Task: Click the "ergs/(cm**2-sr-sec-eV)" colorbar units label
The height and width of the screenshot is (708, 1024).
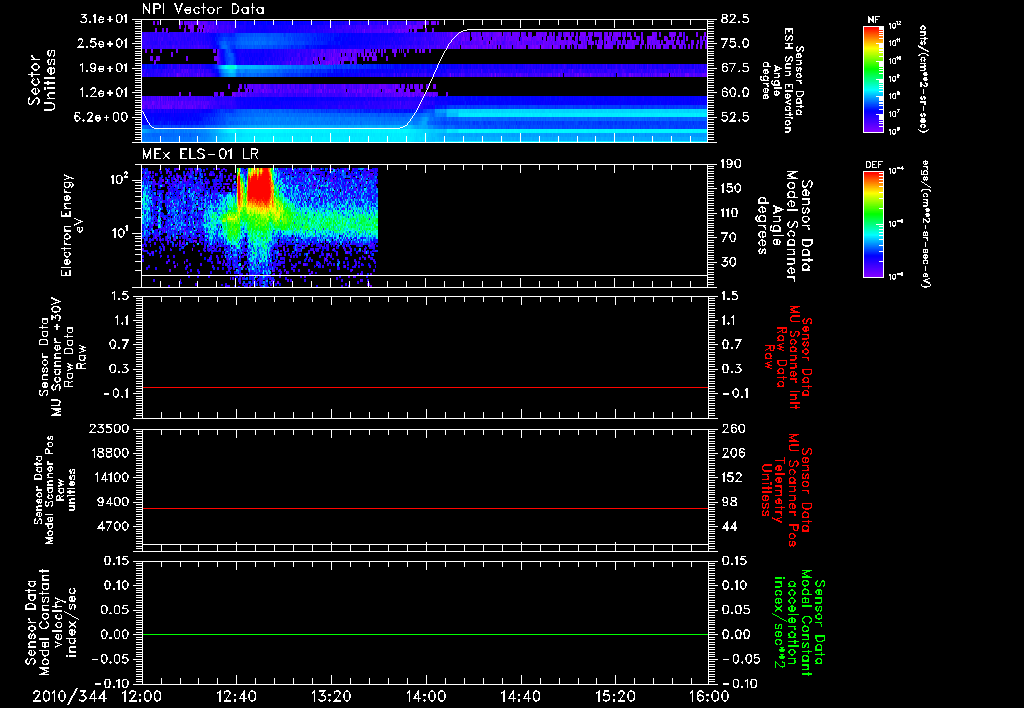Action: click(926, 223)
